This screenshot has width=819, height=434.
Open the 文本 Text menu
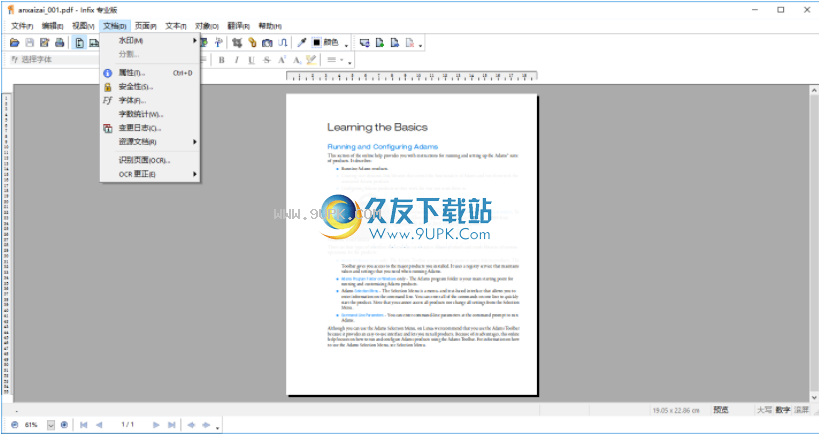point(176,26)
